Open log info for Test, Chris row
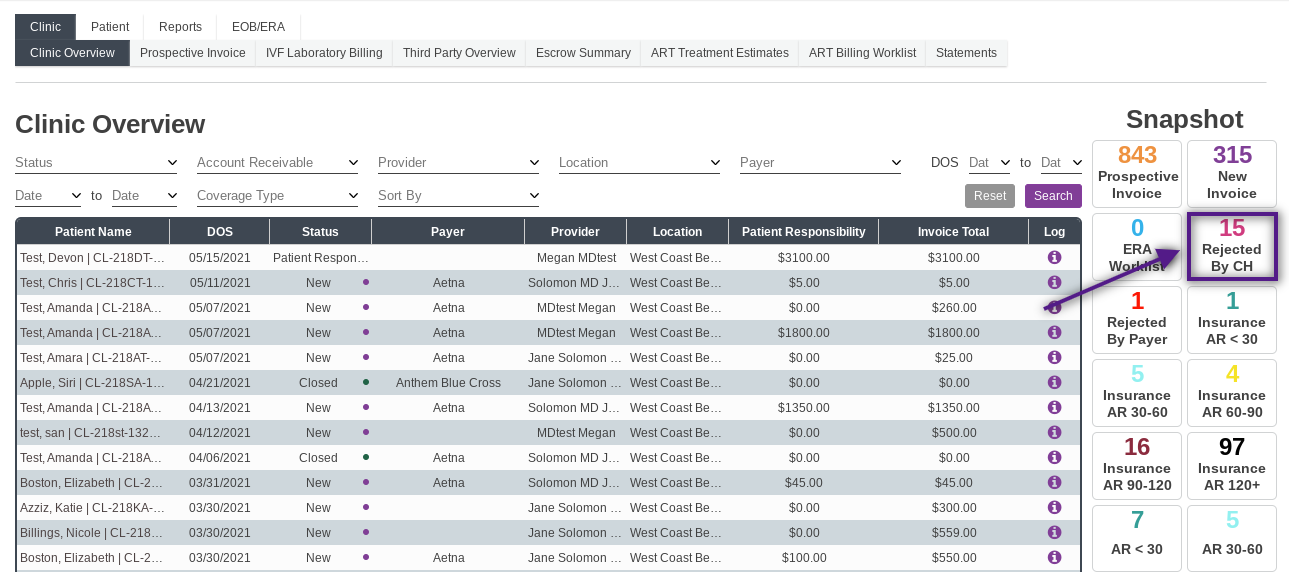The width and height of the screenshot is (1289, 572). pyautogui.click(x=1054, y=282)
